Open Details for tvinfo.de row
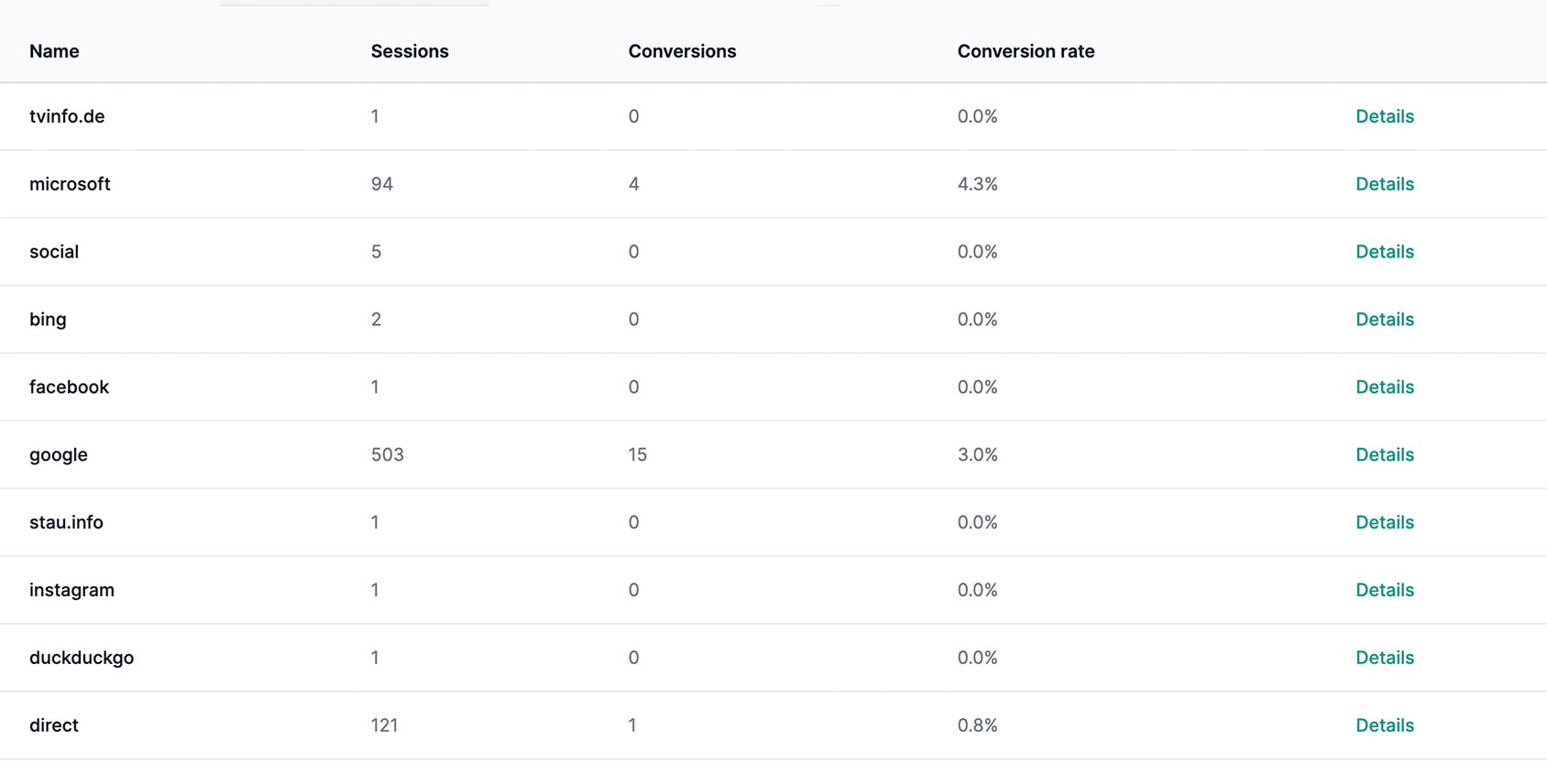The width and height of the screenshot is (1547, 784). pyautogui.click(x=1384, y=116)
